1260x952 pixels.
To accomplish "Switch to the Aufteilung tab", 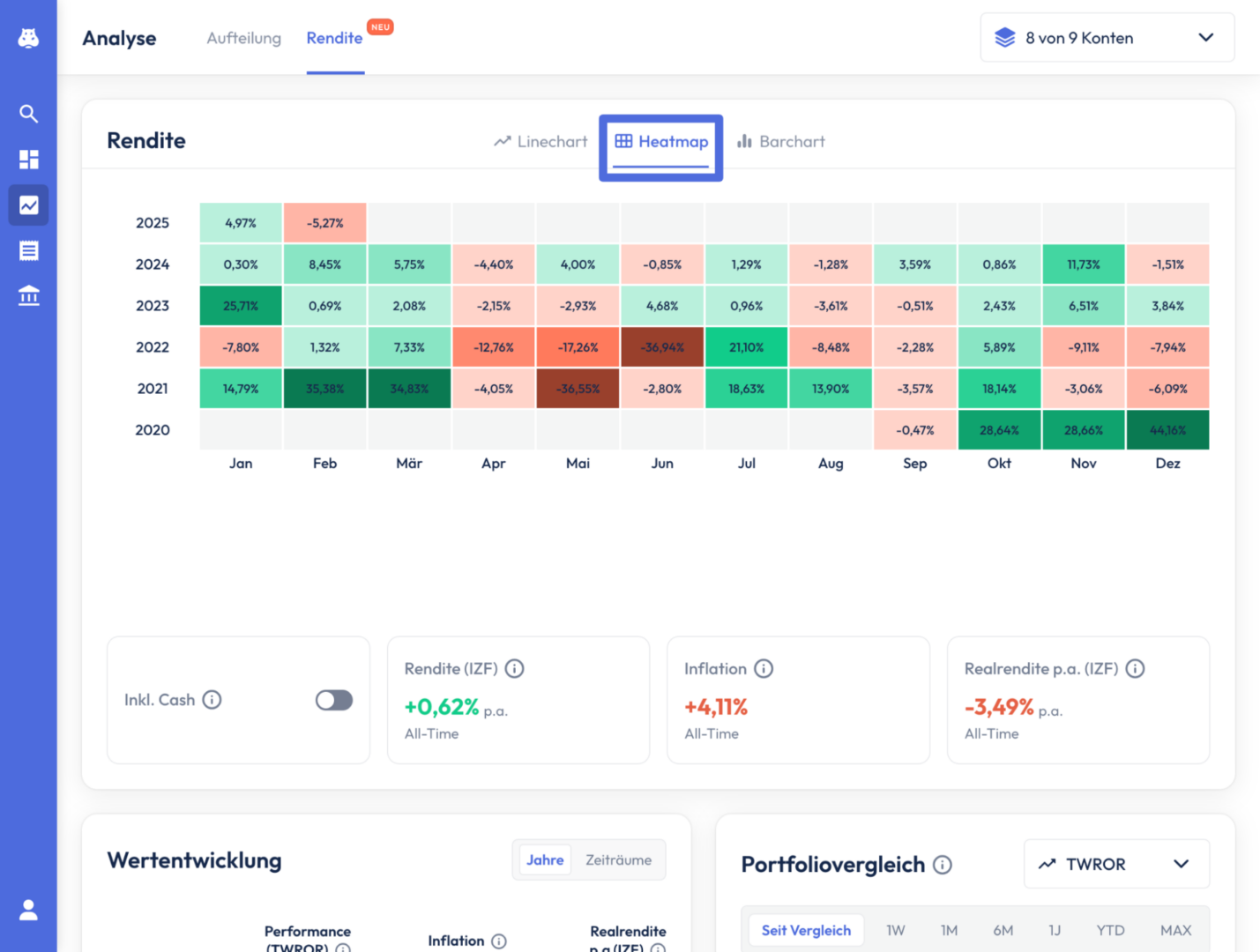I will pos(244,38).
